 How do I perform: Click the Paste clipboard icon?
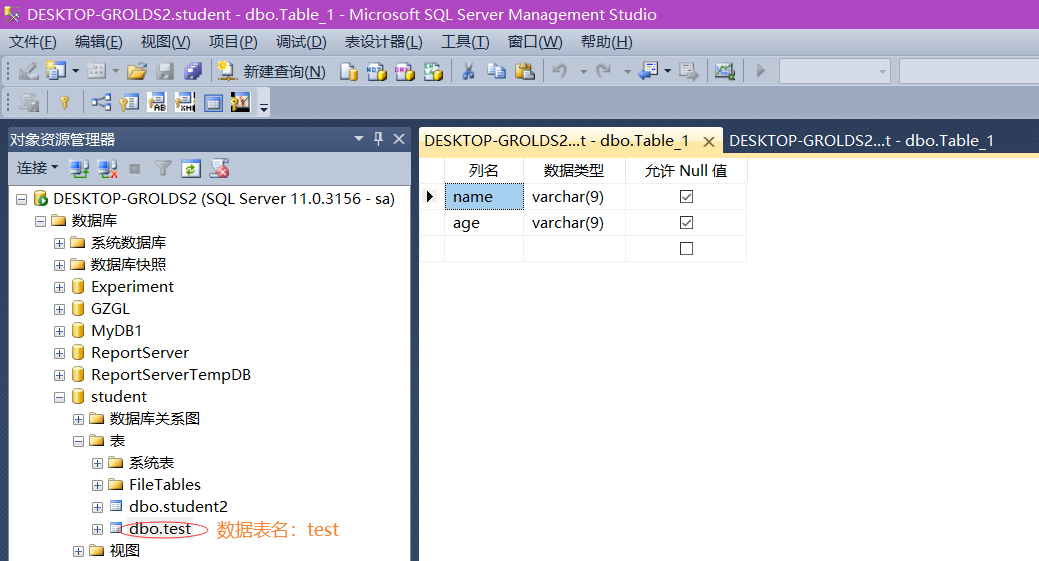pos(525,71)
